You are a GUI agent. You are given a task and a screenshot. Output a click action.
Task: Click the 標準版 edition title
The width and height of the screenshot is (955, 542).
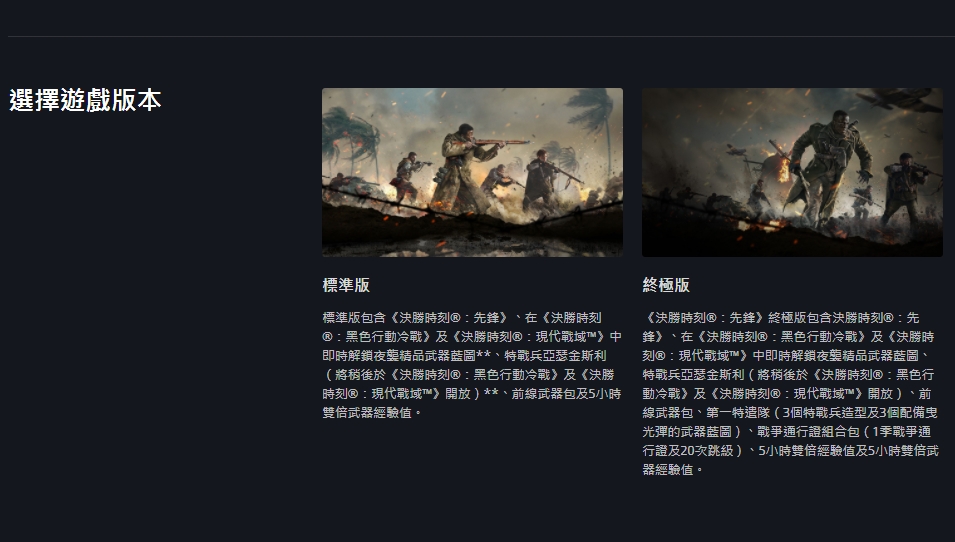tap(346, 285)
